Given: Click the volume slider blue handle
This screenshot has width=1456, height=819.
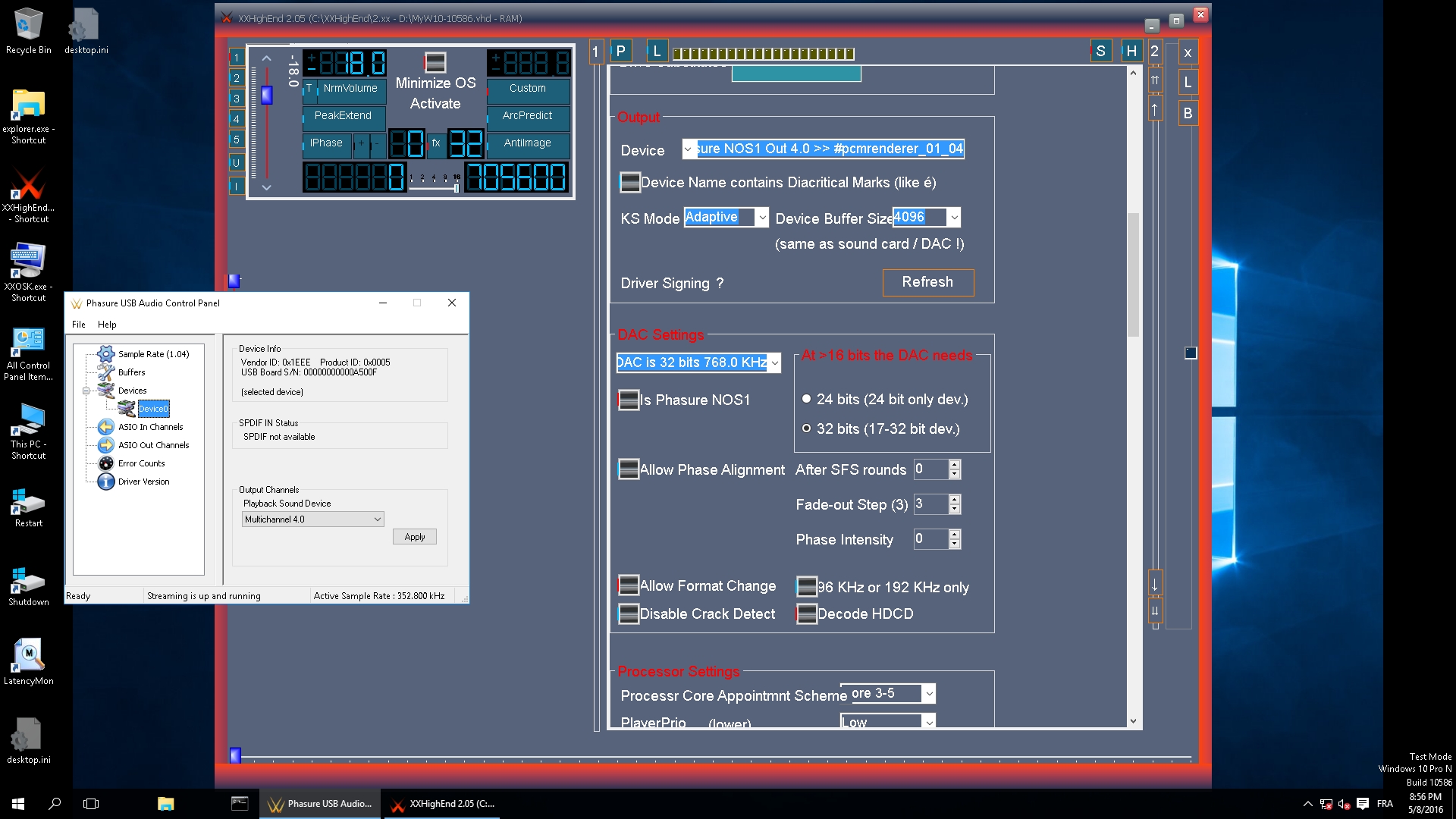Looking at the screenshot, I should (266, 96).
